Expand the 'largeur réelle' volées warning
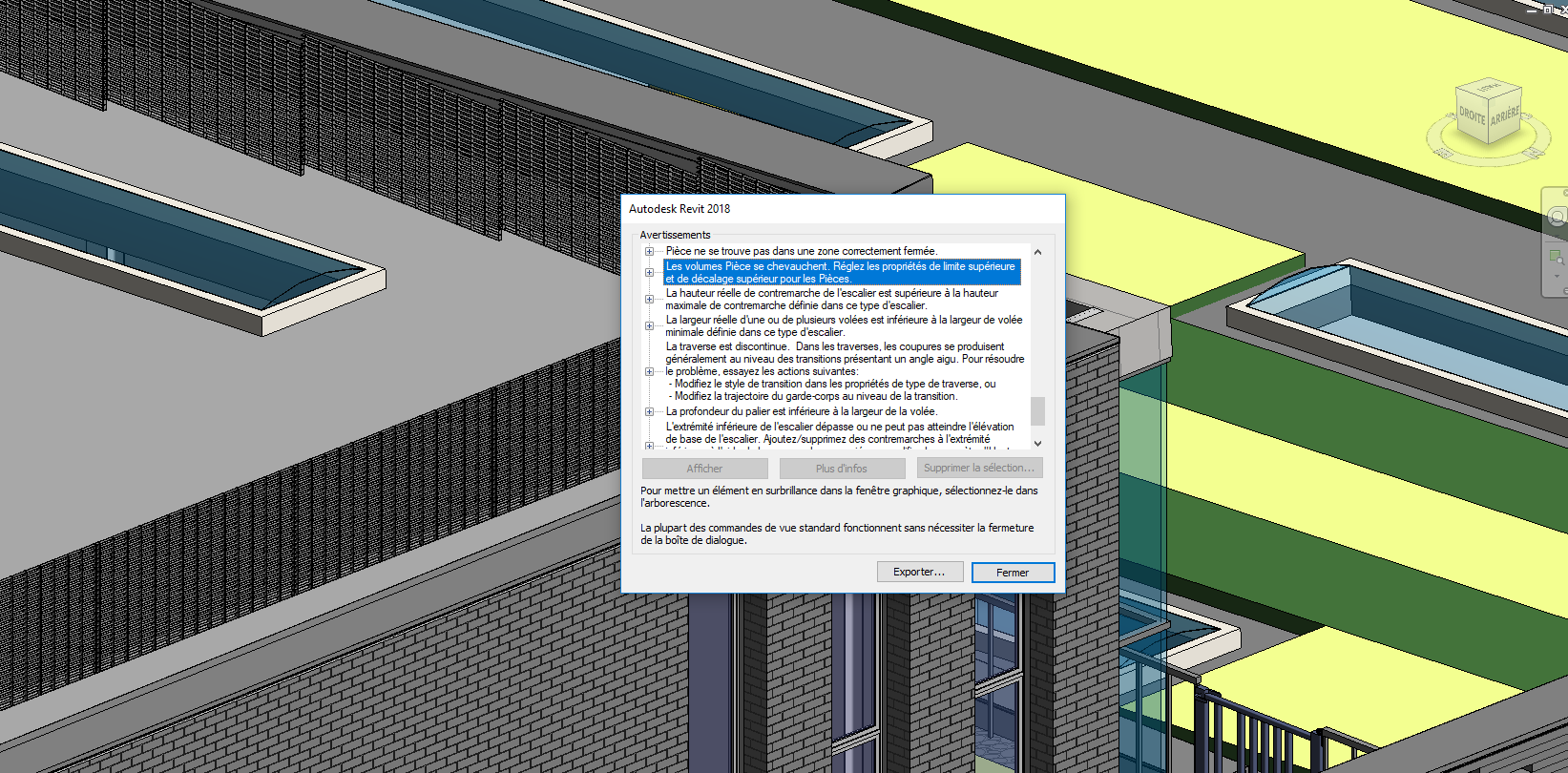Screen dimensions: 1568x773 649,326
